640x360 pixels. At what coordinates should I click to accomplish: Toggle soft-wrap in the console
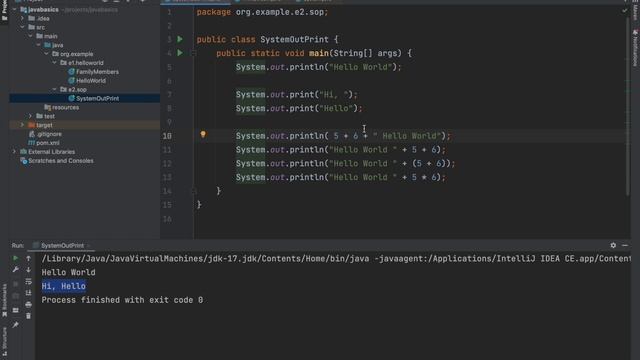click(x=29, y=281)
